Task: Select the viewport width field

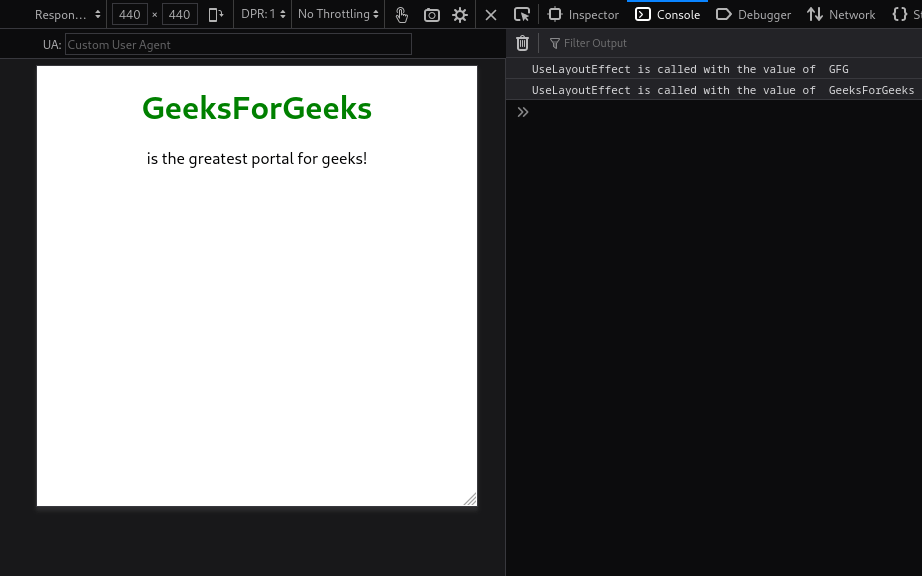Action: click(x=129, y=14)
